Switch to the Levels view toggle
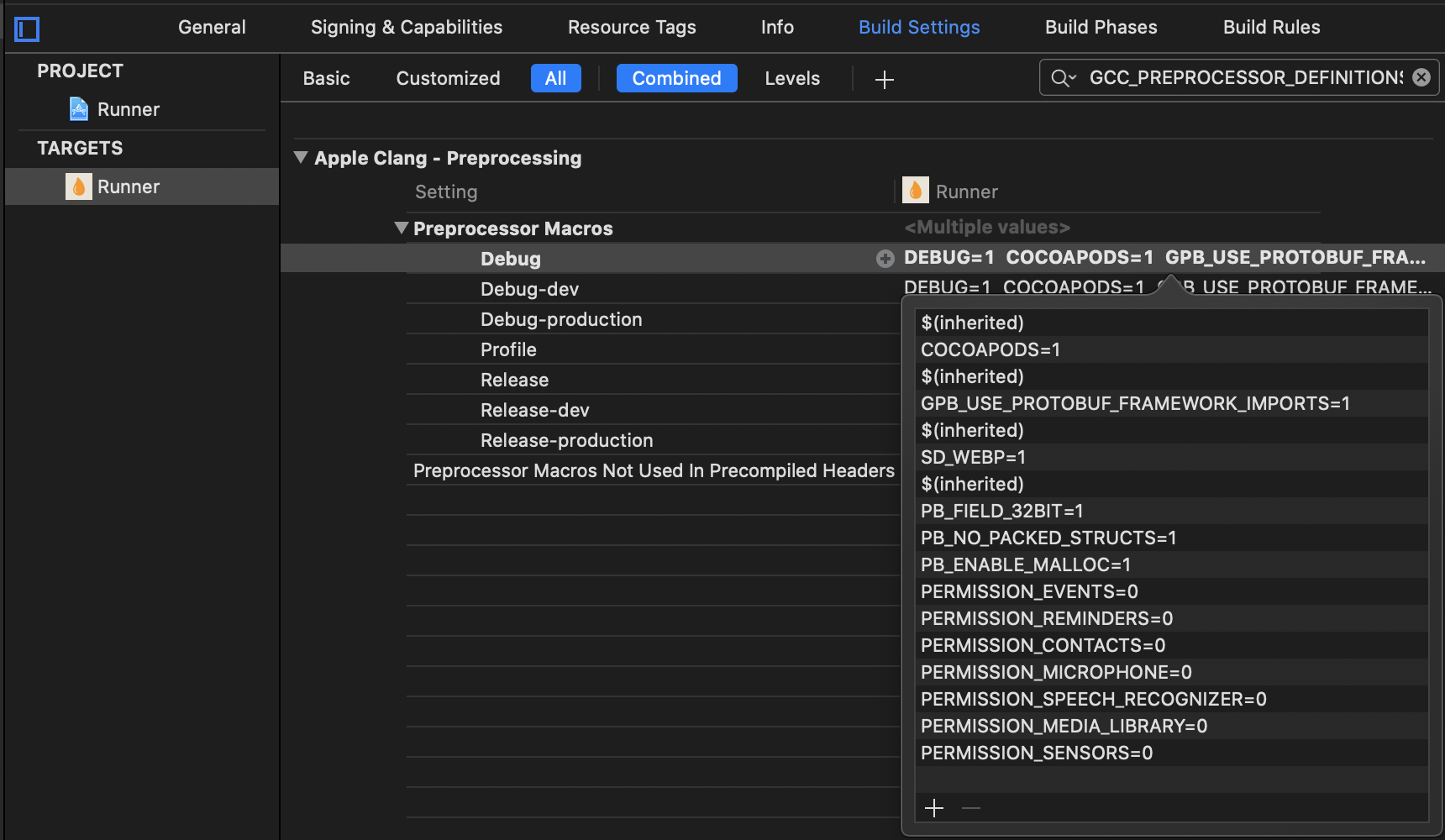This screenshot has height=840, width=1445. [x=791, y=77]
